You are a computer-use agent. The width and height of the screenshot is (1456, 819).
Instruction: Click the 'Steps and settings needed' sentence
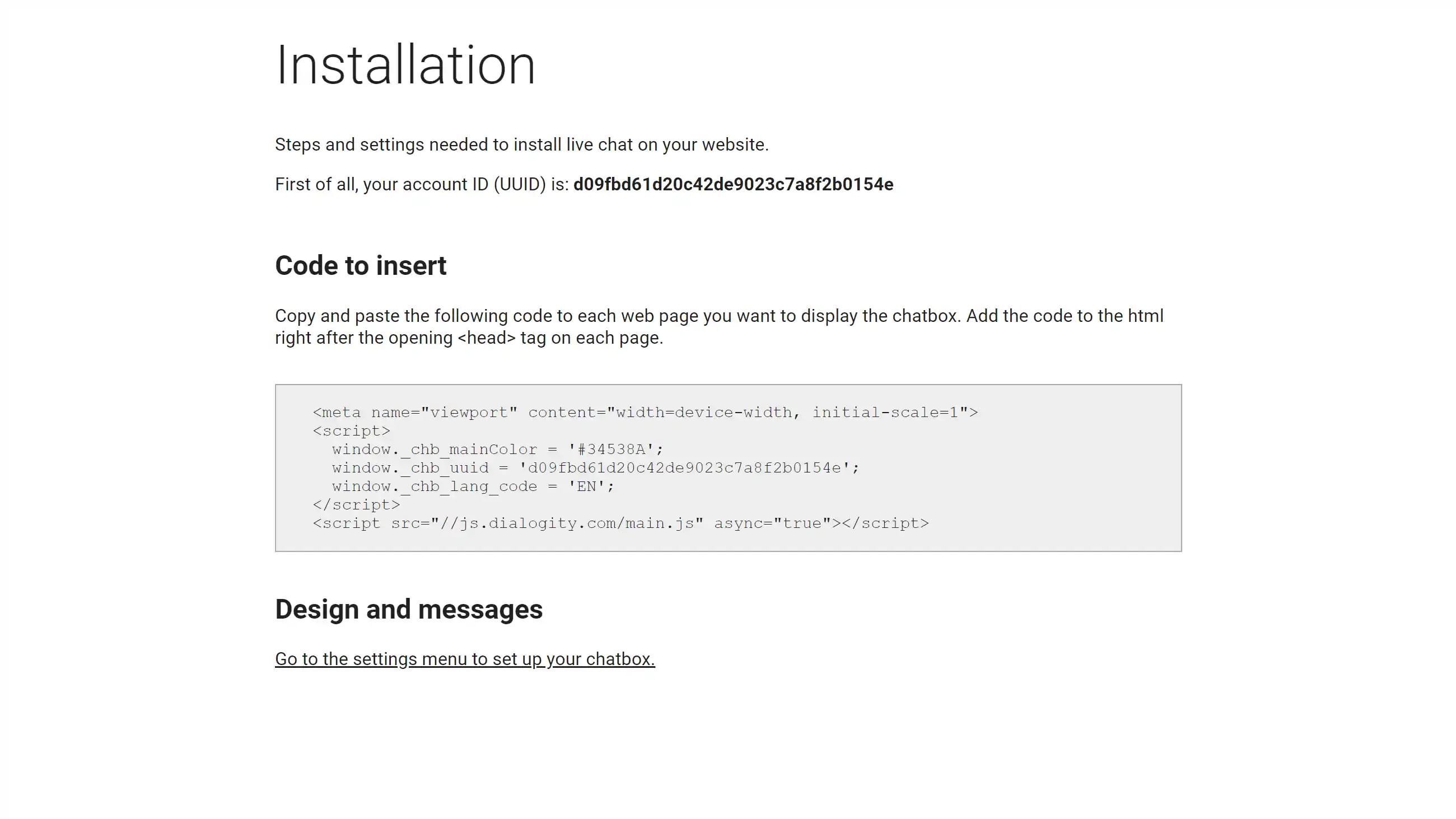522,144
